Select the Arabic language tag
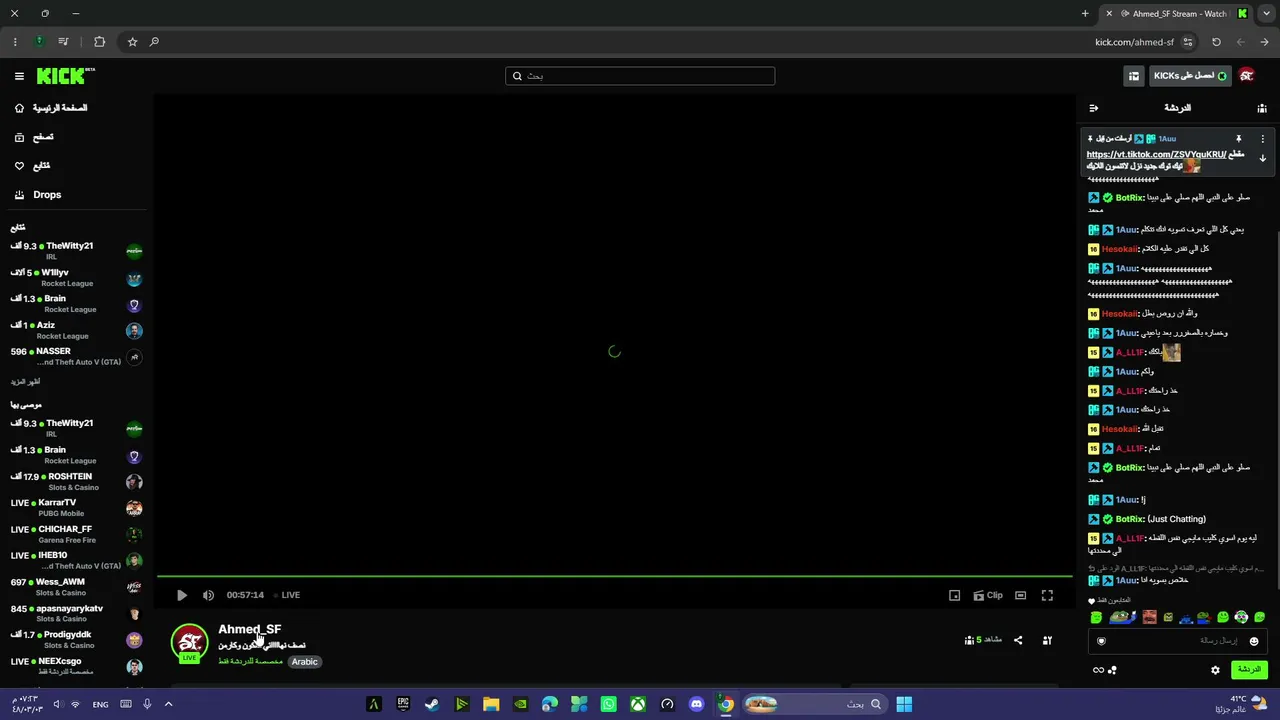 click(305, 661)
